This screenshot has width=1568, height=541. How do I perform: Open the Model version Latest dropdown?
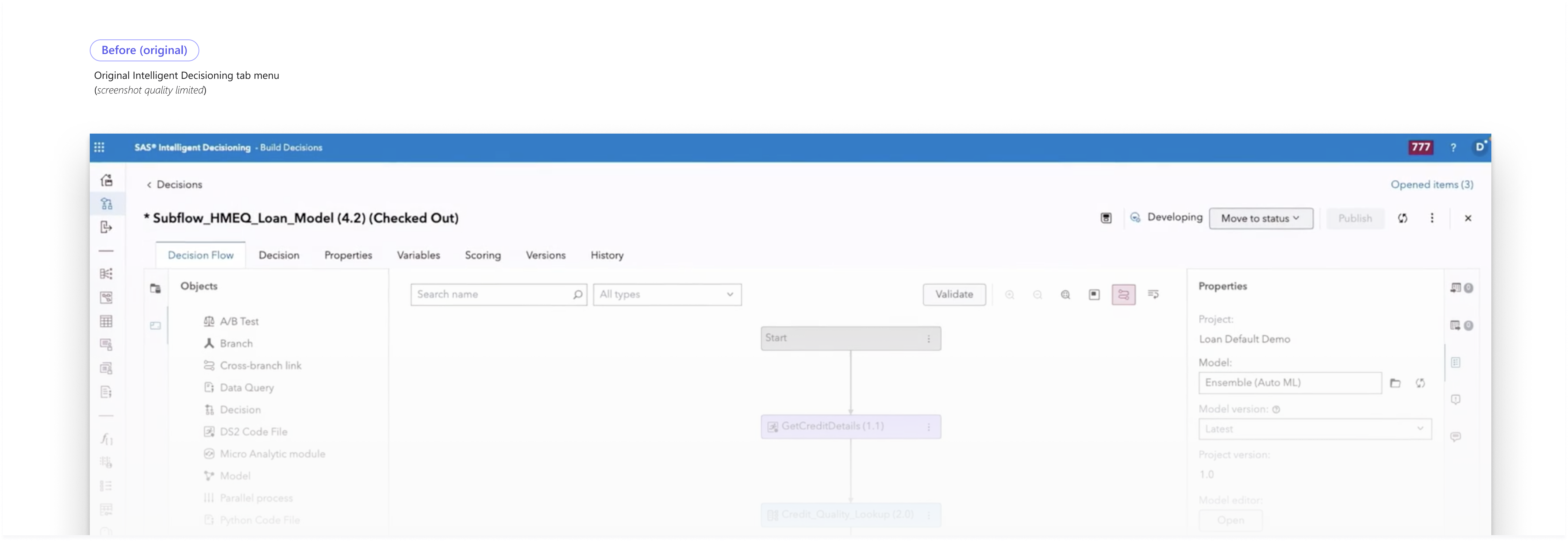(1314, 429)
